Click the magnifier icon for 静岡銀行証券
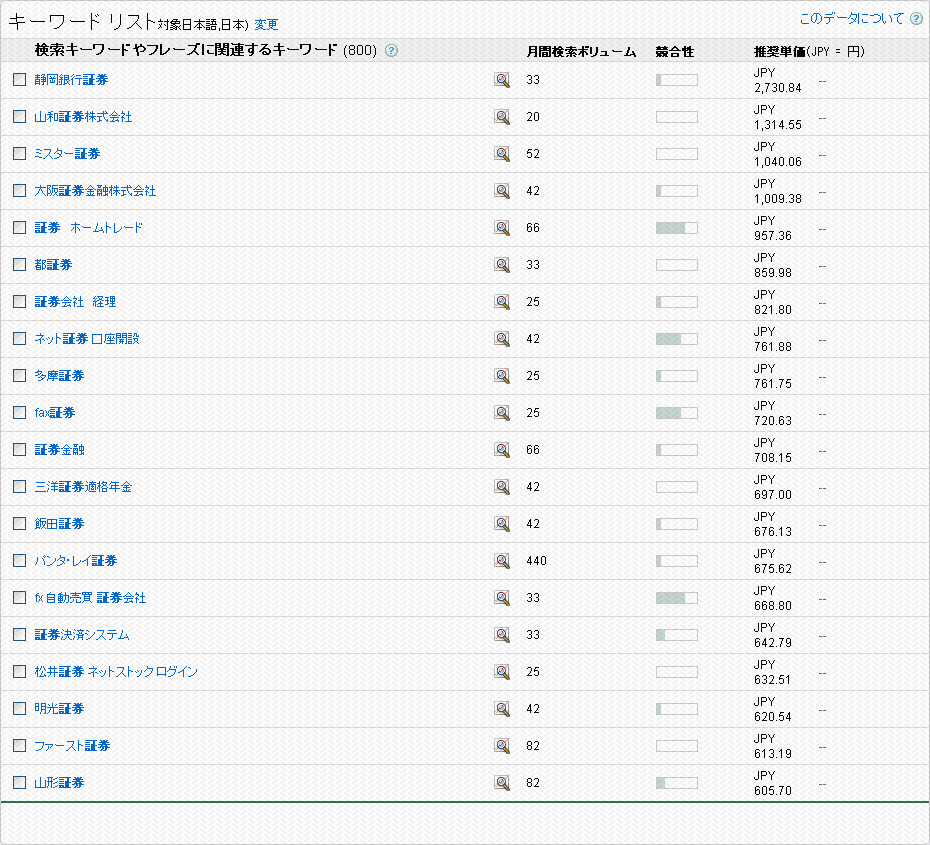Image resolution: width=930 pixels, height=845 pixels. coord(502,80)
